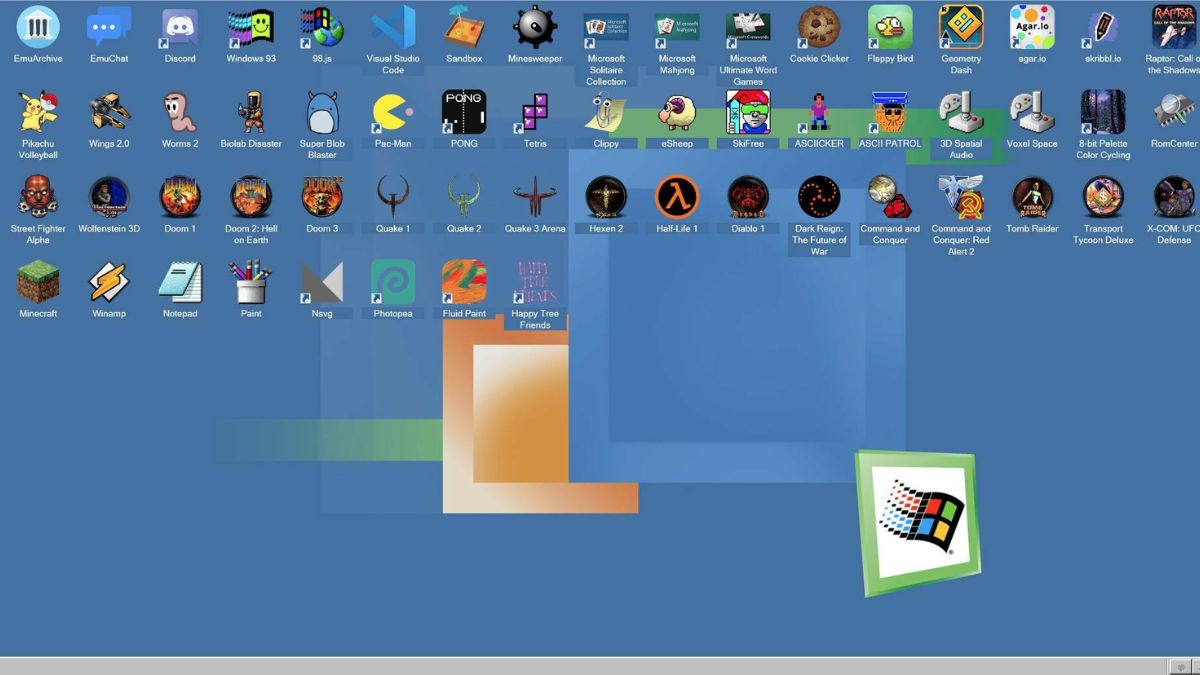Launch Doom 2: Hell on Earth
This screenshot has height=675, width=1200.
click(251, 197)
